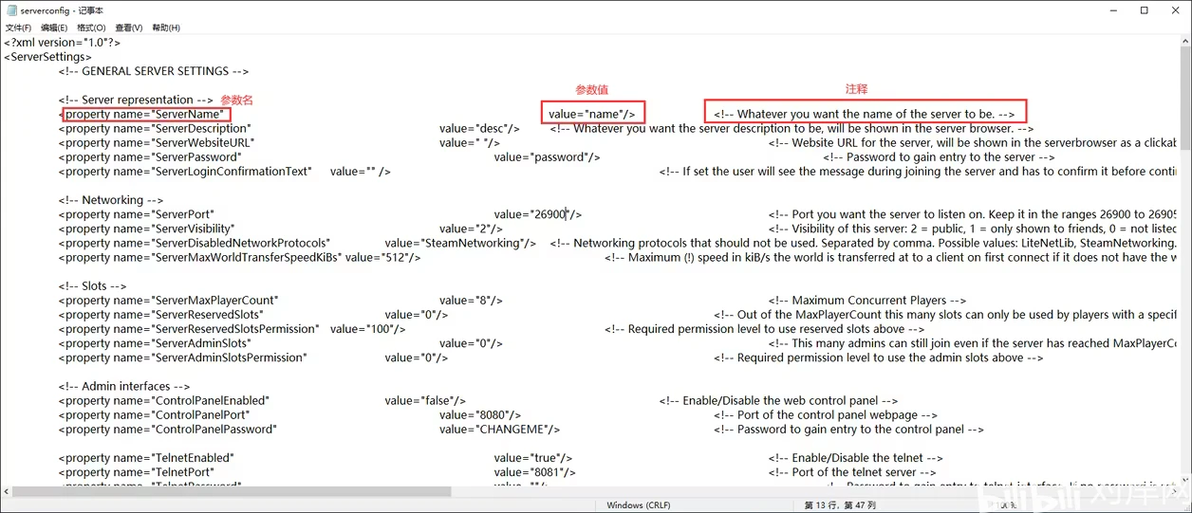Screen dimensions: 1192x513
Task: Click property name="ServerAdminSlots"
Action: coord(154,344)
